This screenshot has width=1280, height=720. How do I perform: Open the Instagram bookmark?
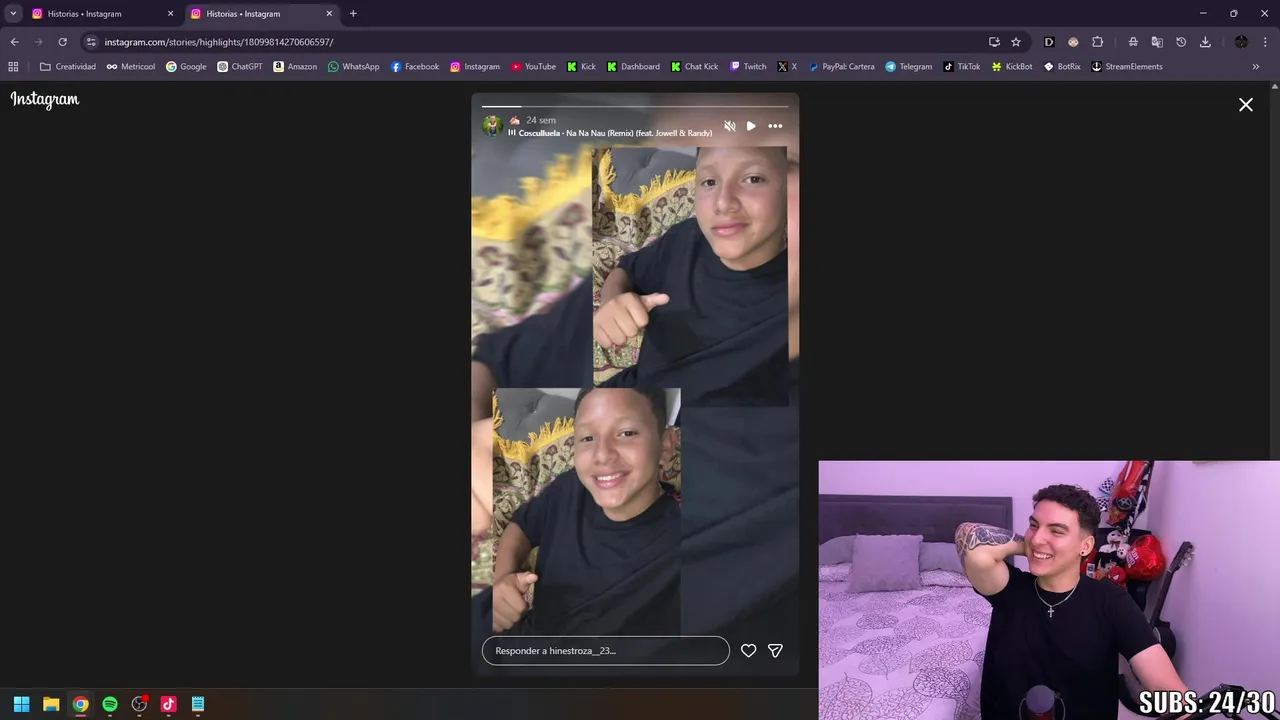pos(475,67)
